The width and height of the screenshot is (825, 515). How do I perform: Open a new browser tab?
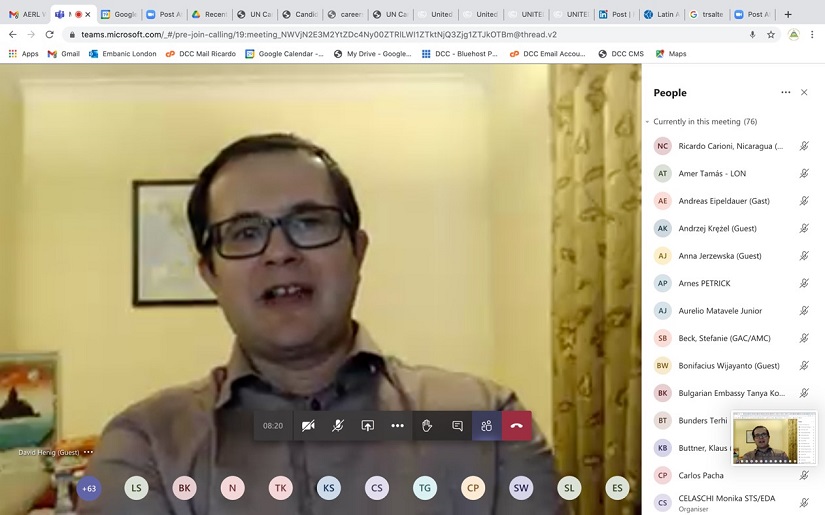click(788, 14)
